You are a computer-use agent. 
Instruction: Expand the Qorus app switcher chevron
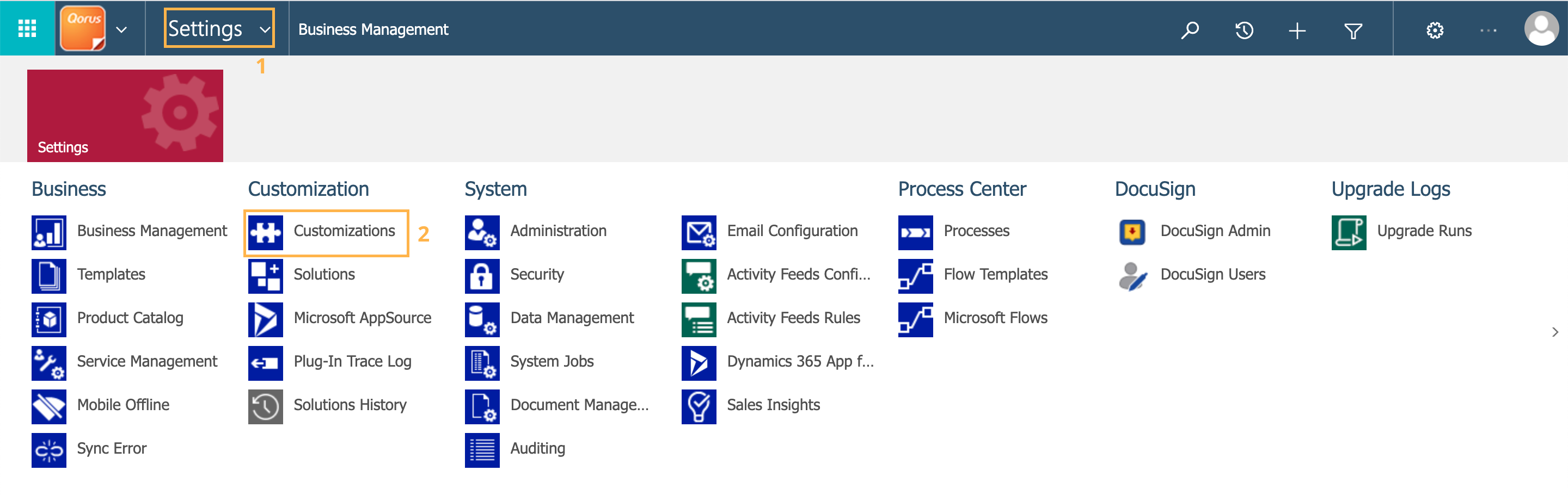[x=122, y=29]
